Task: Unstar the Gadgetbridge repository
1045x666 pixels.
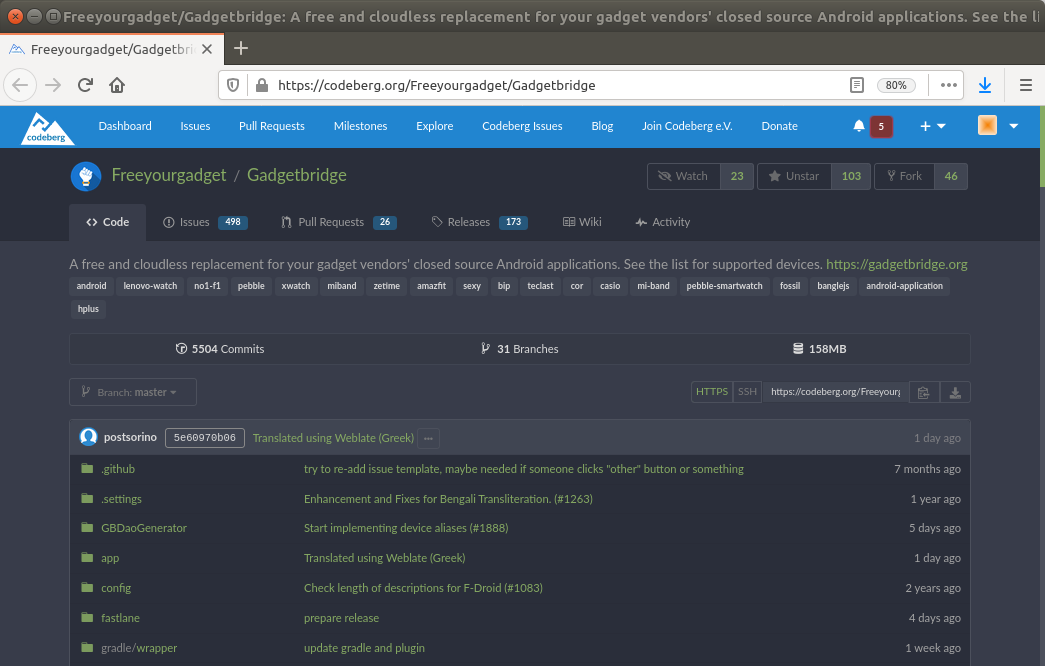Action: coord(793,176)
